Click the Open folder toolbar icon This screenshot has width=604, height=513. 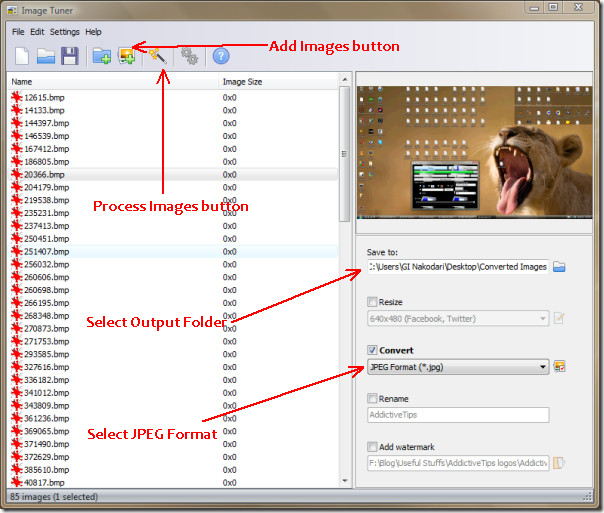pos(46,56)
